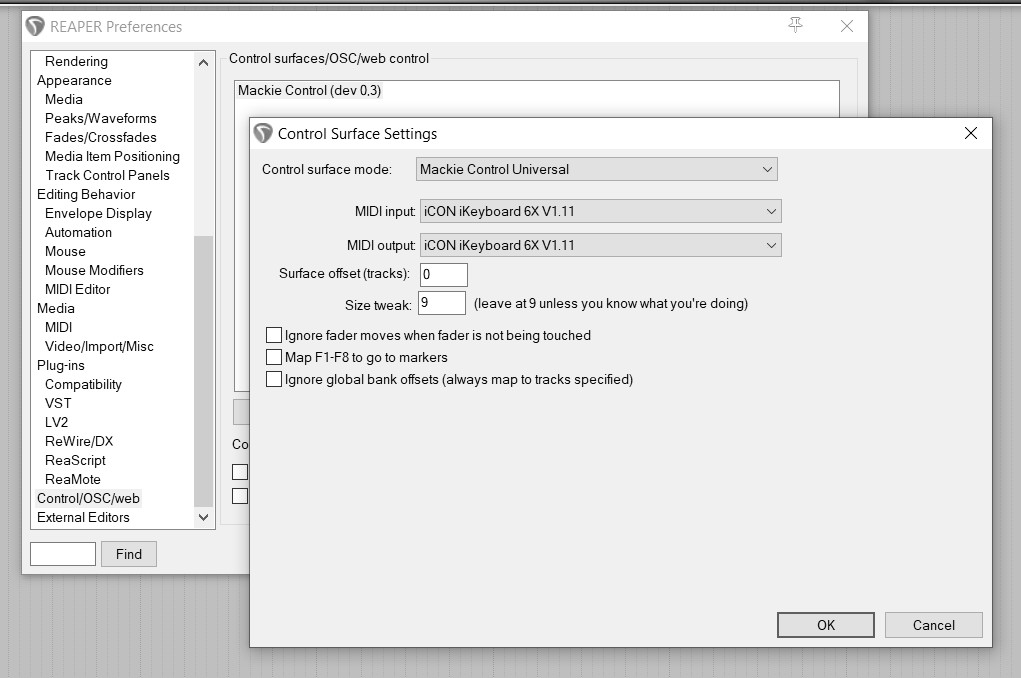Select MIDI page under Media

(59, 327)
